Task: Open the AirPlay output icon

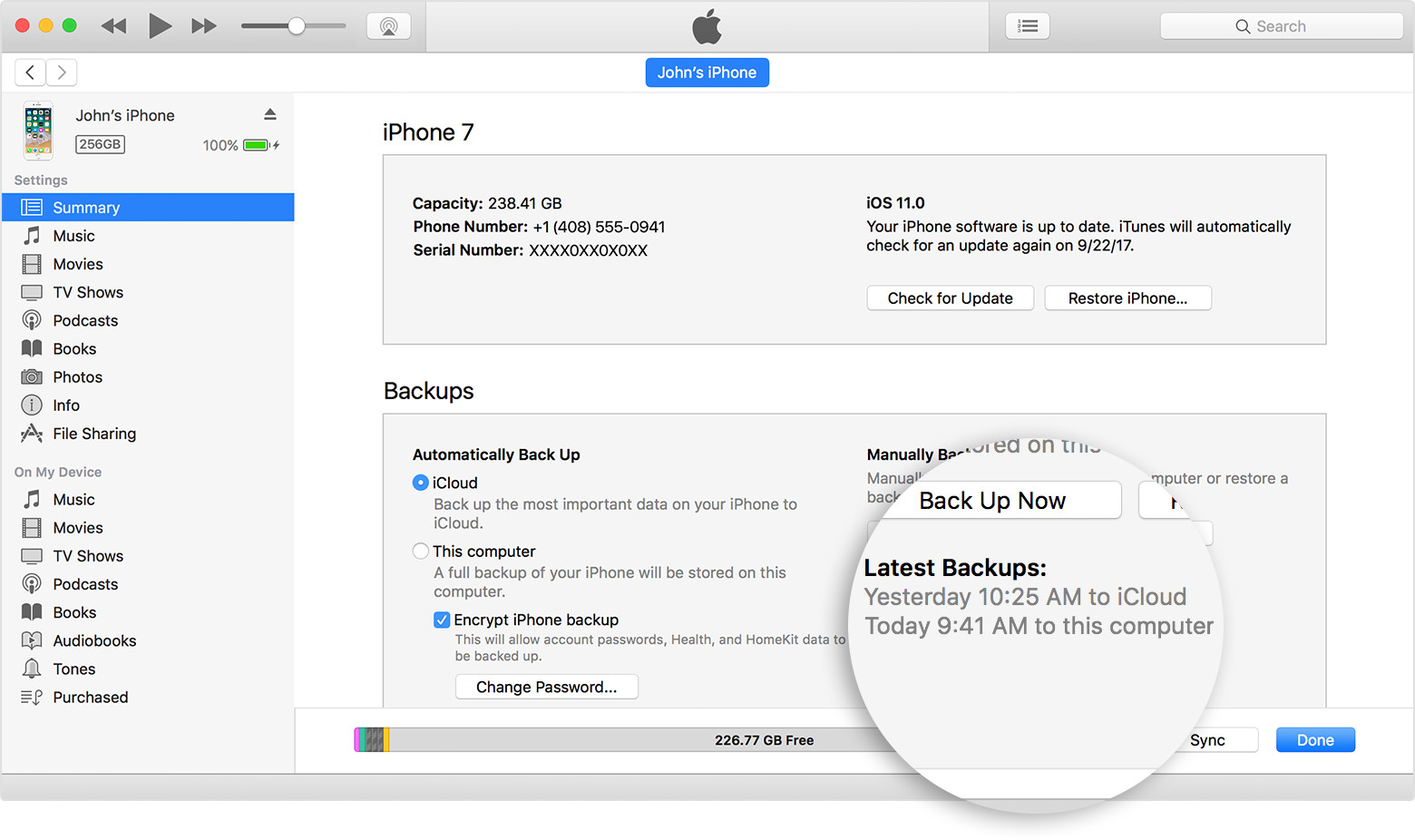Action: click(389, 26)
